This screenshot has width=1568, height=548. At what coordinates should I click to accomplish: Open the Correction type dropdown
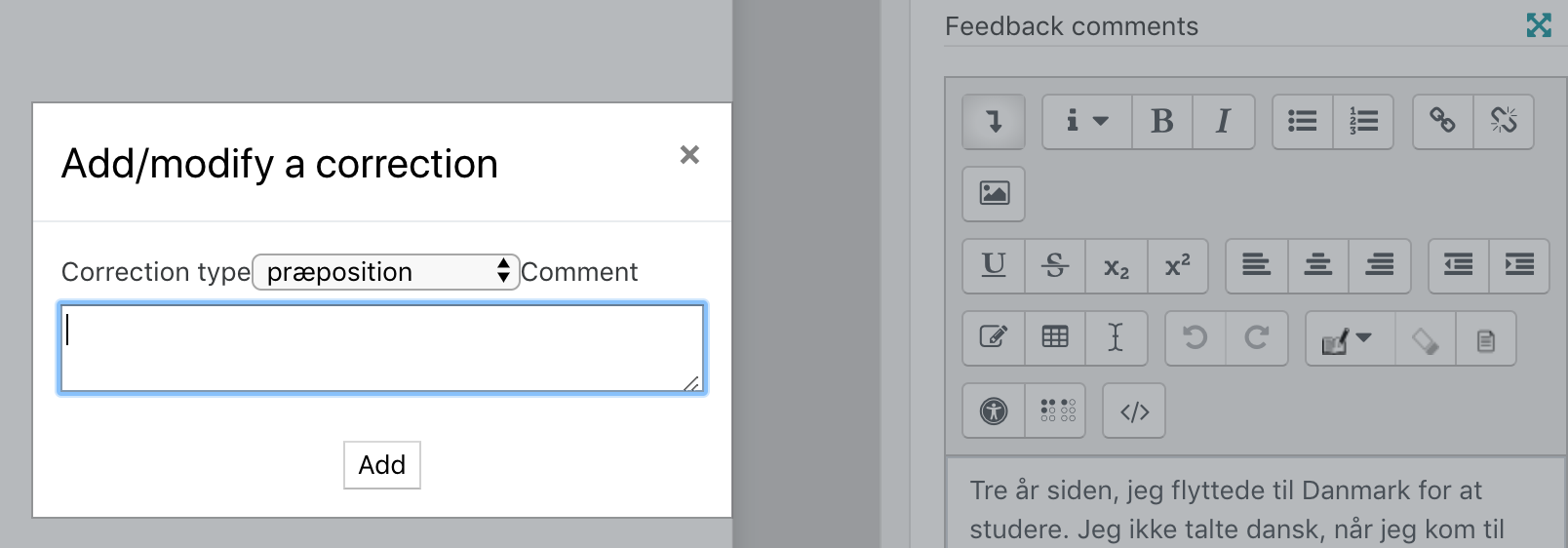pos(386,272)
